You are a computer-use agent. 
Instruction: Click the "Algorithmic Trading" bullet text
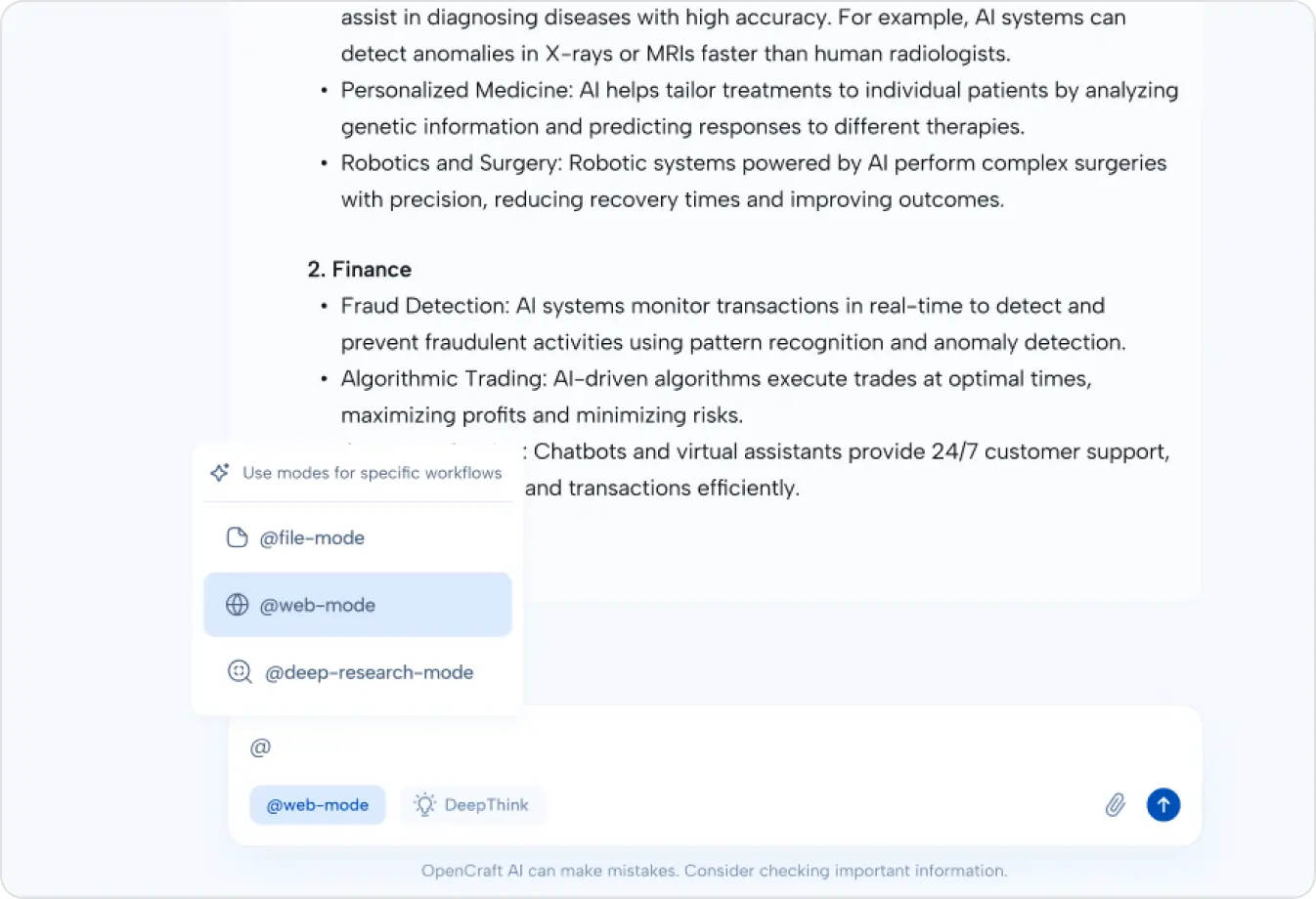tap(716, 379)
